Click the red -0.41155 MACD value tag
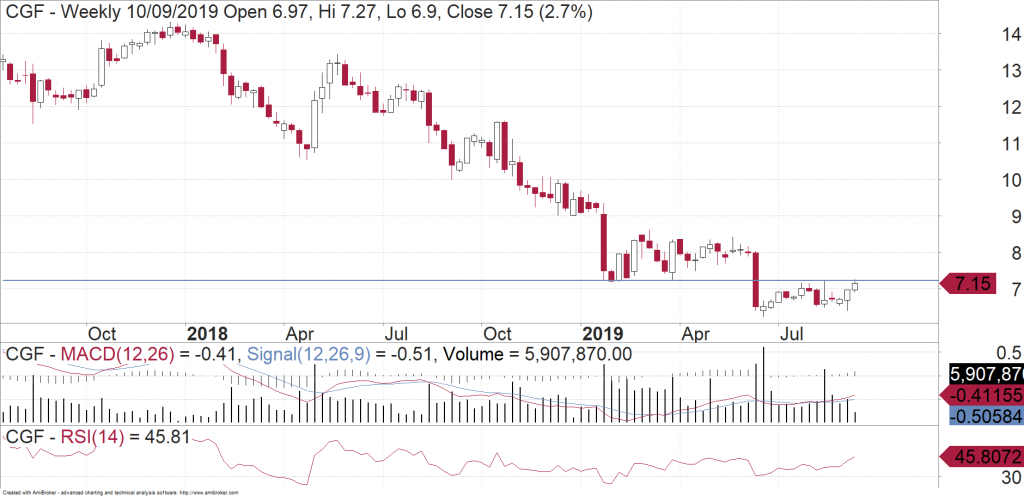The image size is (1024, 496). [984, 395]
